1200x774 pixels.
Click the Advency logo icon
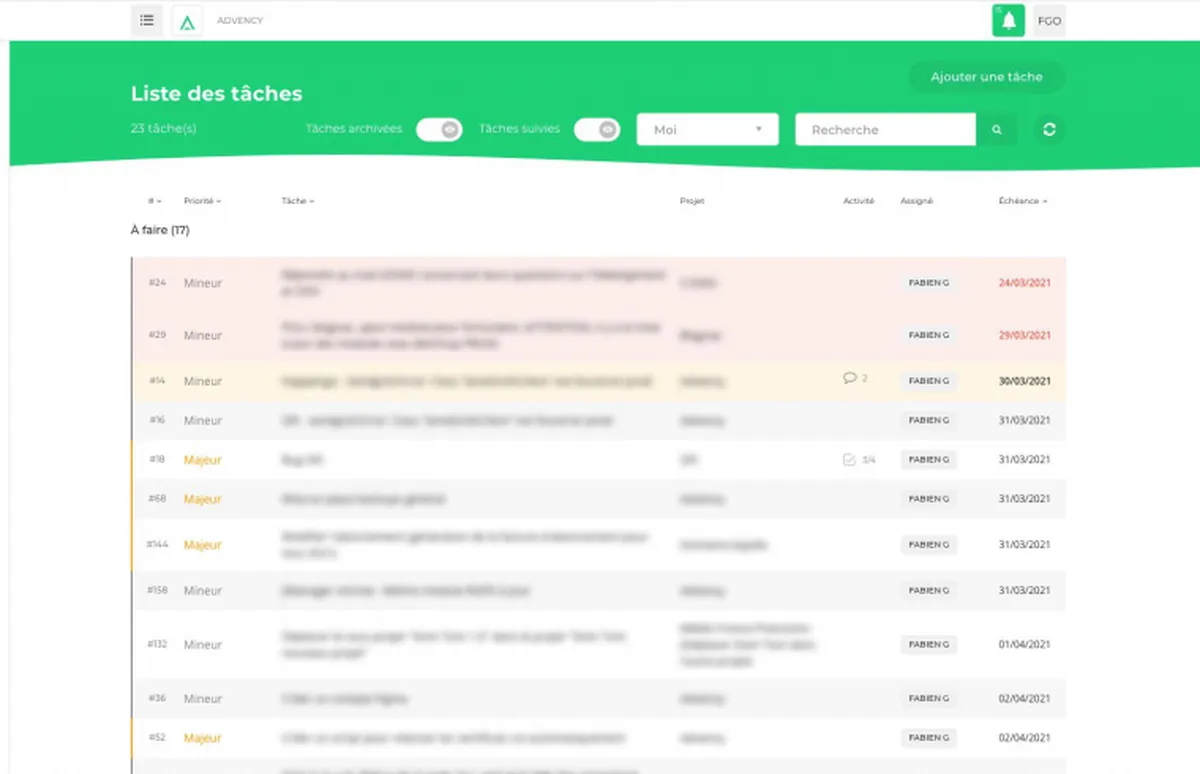(187, 21)
